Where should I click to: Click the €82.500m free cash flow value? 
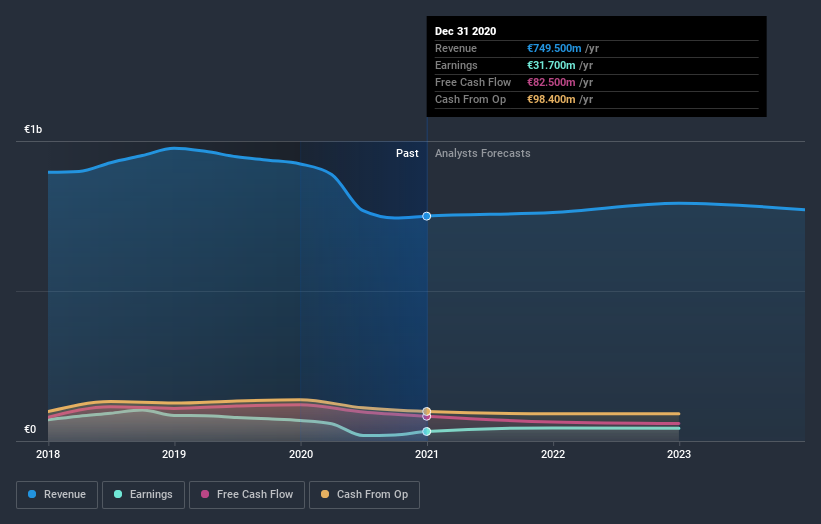pyautogui.click(x=551, y=82)
